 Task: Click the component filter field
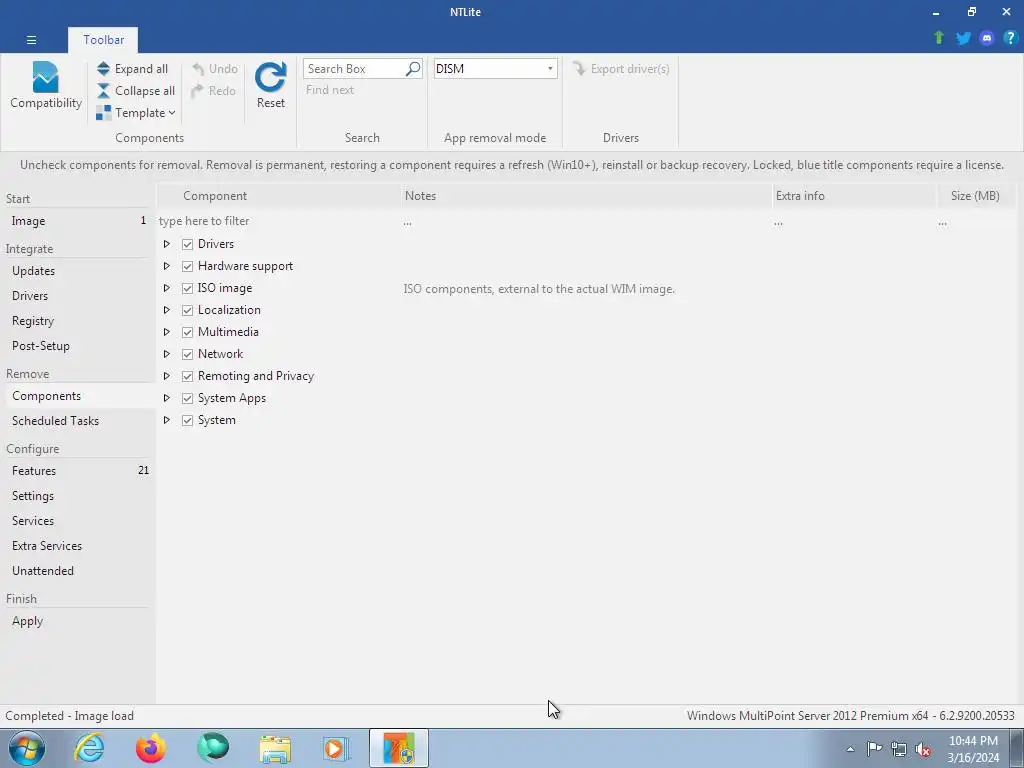(x=278, y=221)
